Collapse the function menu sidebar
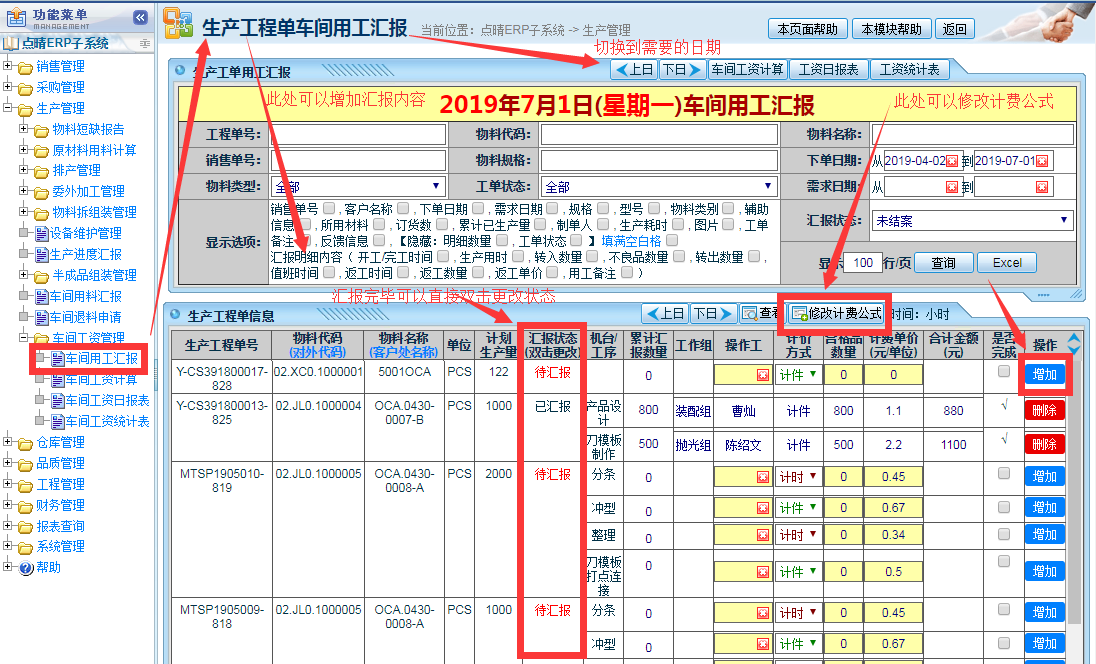The image size is (1096, 664). coord(140,17)
